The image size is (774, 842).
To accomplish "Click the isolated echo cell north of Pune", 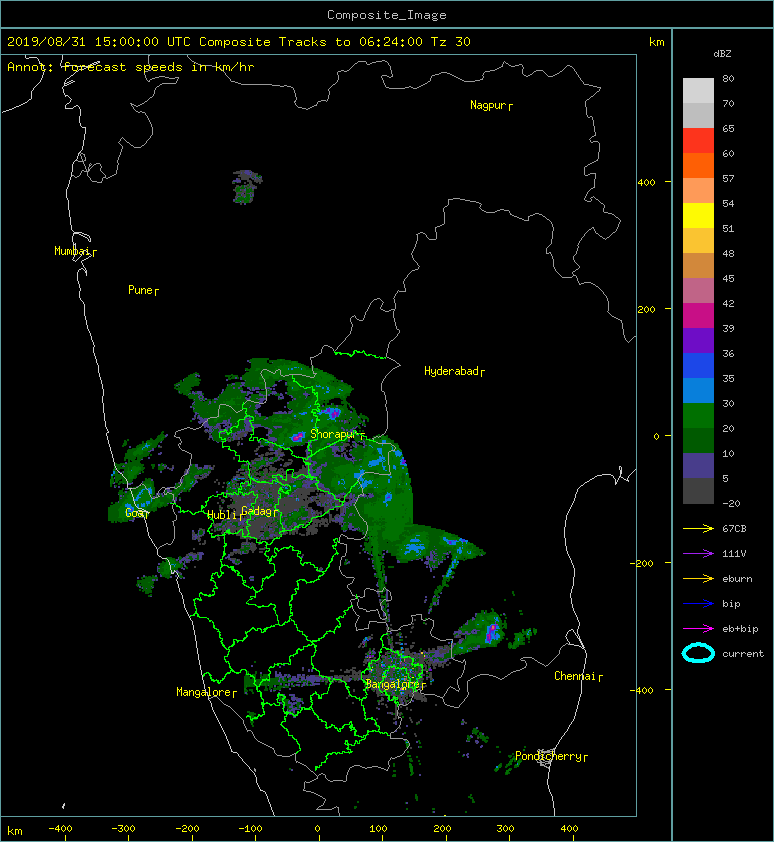I will 247,187.
